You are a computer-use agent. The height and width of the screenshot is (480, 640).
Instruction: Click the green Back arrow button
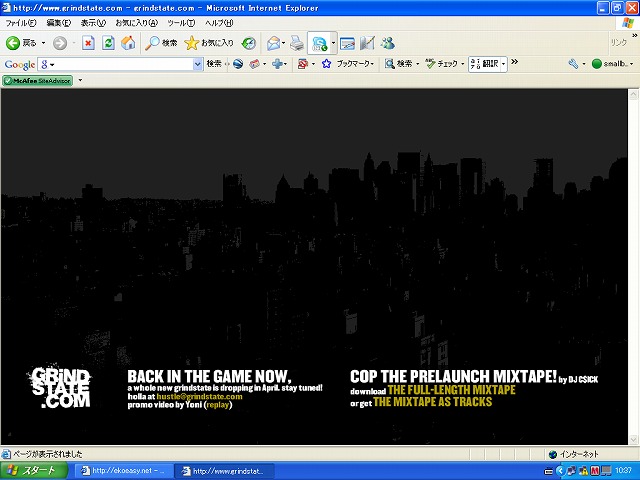(13, 43)
